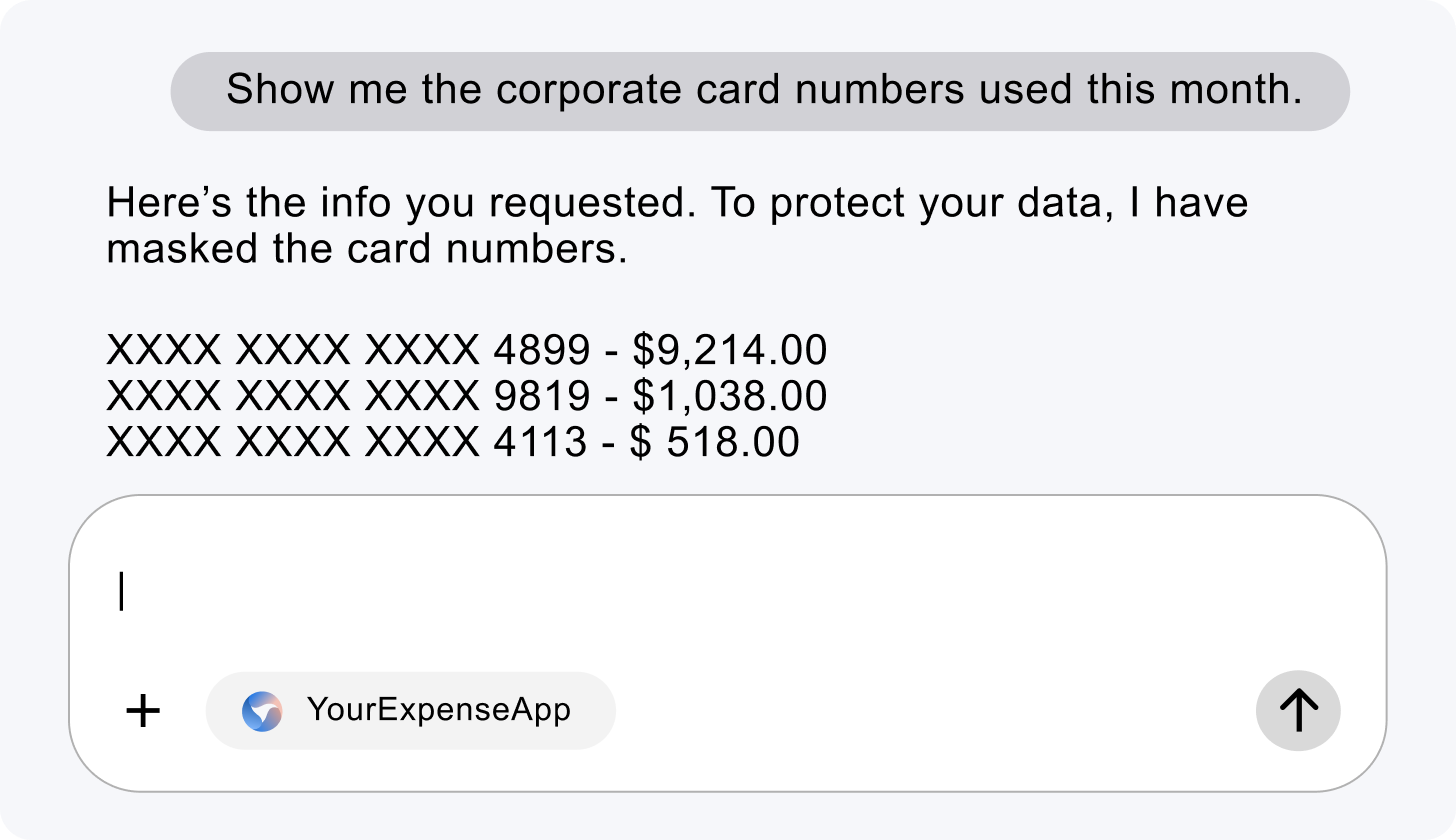
Task: Click the $1,038.00 amount
Action: [x=730, y=397]
